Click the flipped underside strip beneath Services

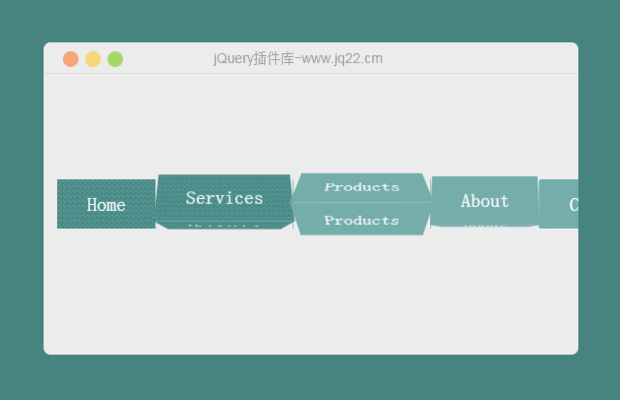(x=225, y=226)
